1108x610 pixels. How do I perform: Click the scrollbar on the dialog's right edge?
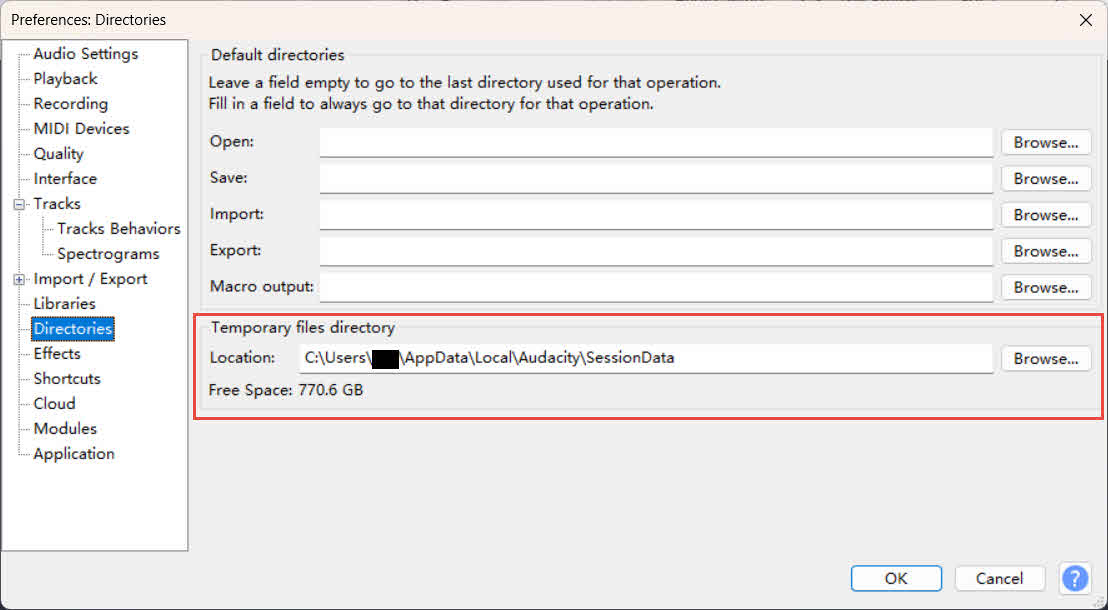[1101, 300]
